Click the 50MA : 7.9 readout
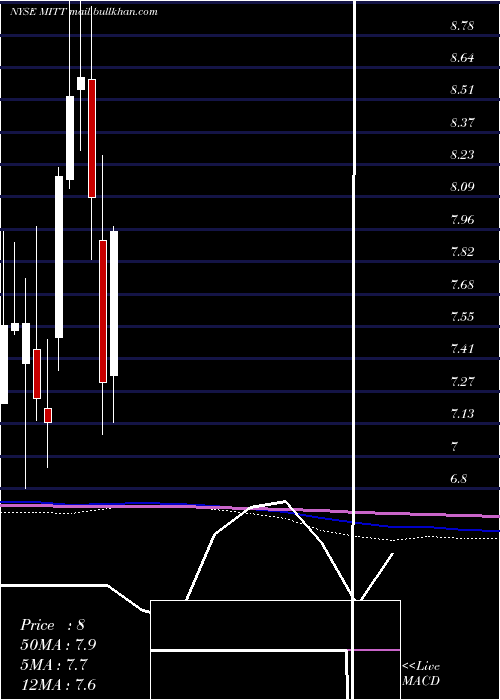Image resolution: width=500 pixels, height=700 pixels. click(x=58, y=645)
